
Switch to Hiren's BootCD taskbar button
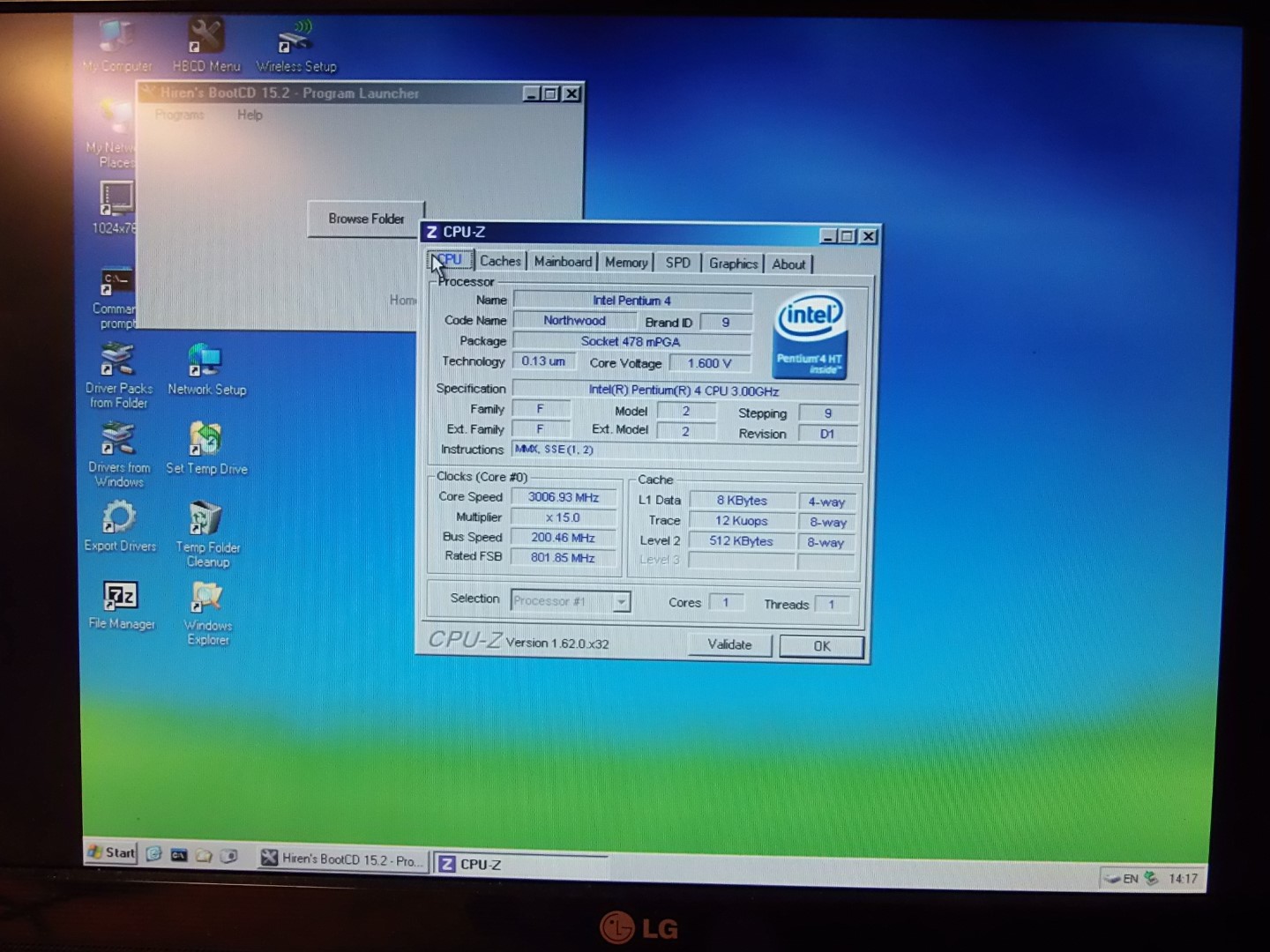(342, 859)
